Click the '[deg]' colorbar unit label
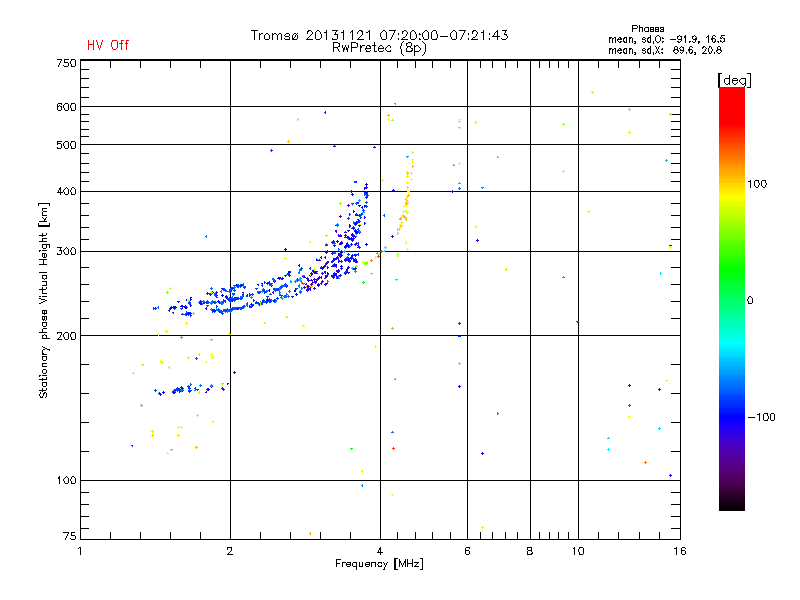800x600 pixels. (x=734, y=80)
